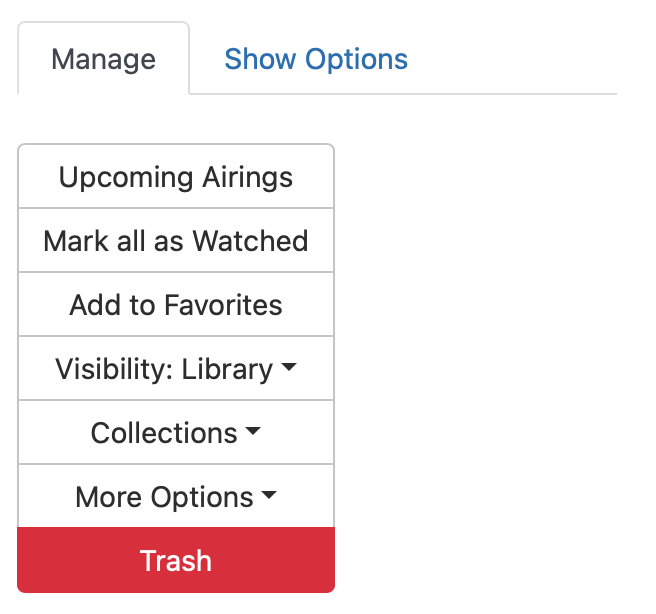Click the Show Options link text
The image size is (656, 614).
click(x=316, y=59)
